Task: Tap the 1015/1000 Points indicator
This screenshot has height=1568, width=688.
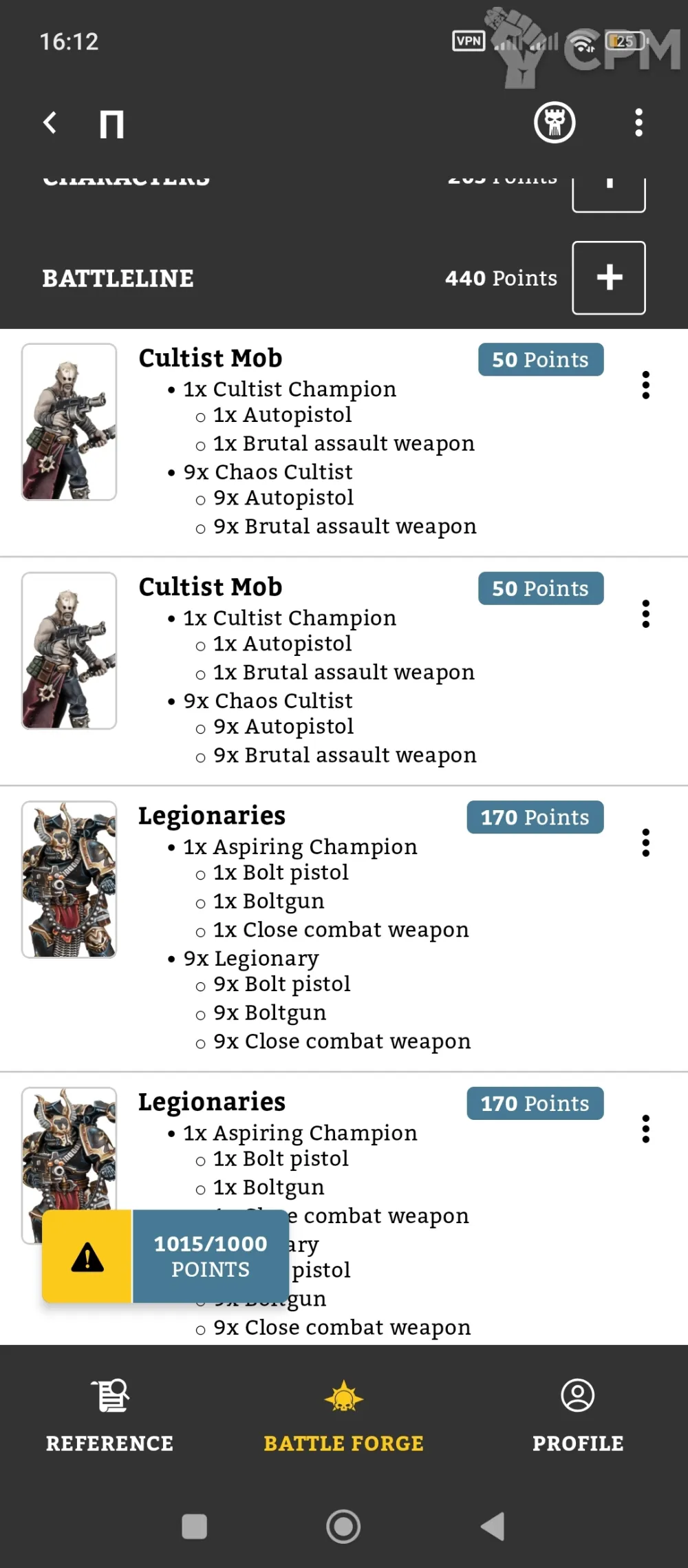Action: click(211, 1257)
